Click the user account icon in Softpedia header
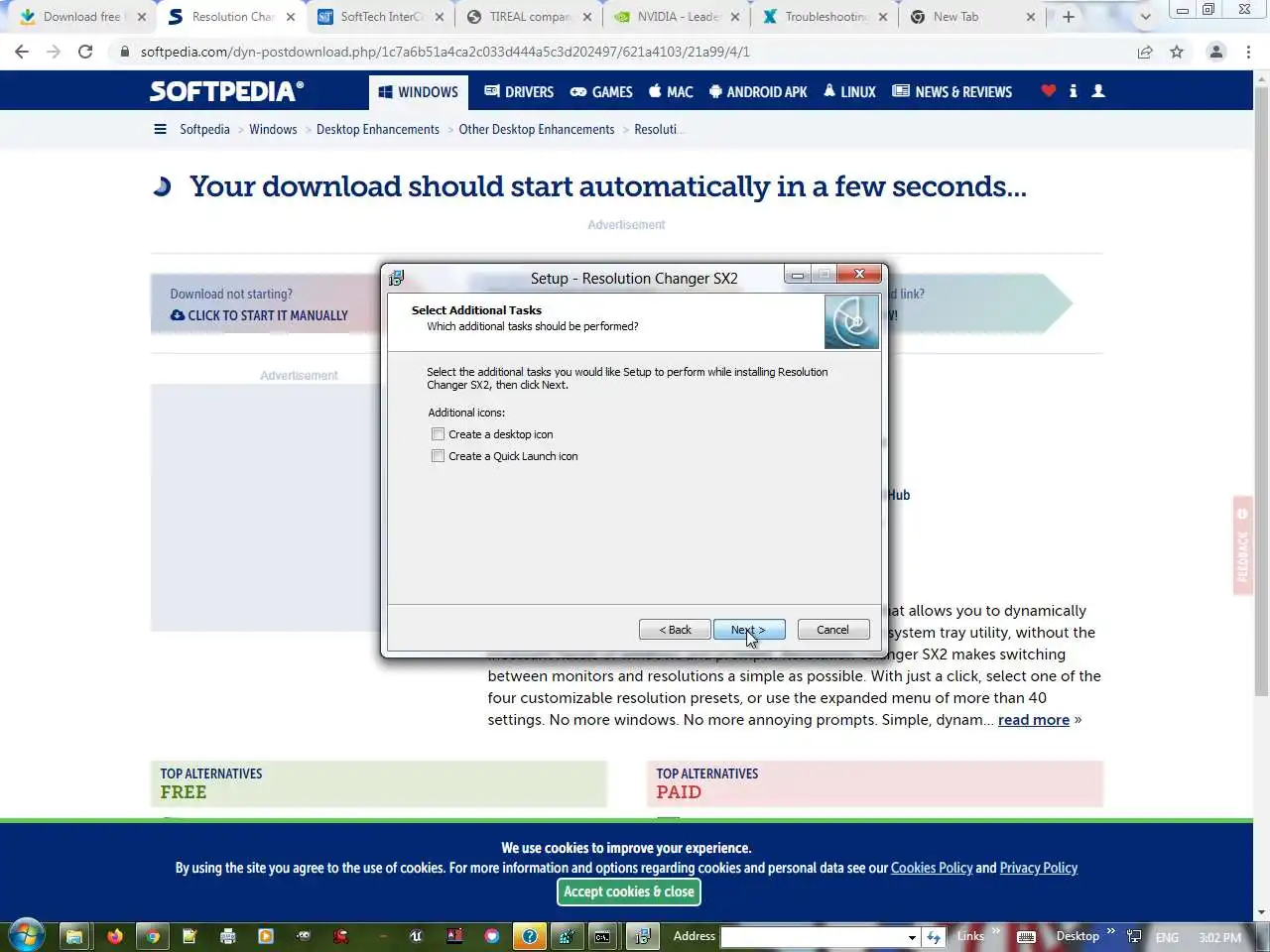The width and height of the screenshot is (1270, 952). (1098, 91)
